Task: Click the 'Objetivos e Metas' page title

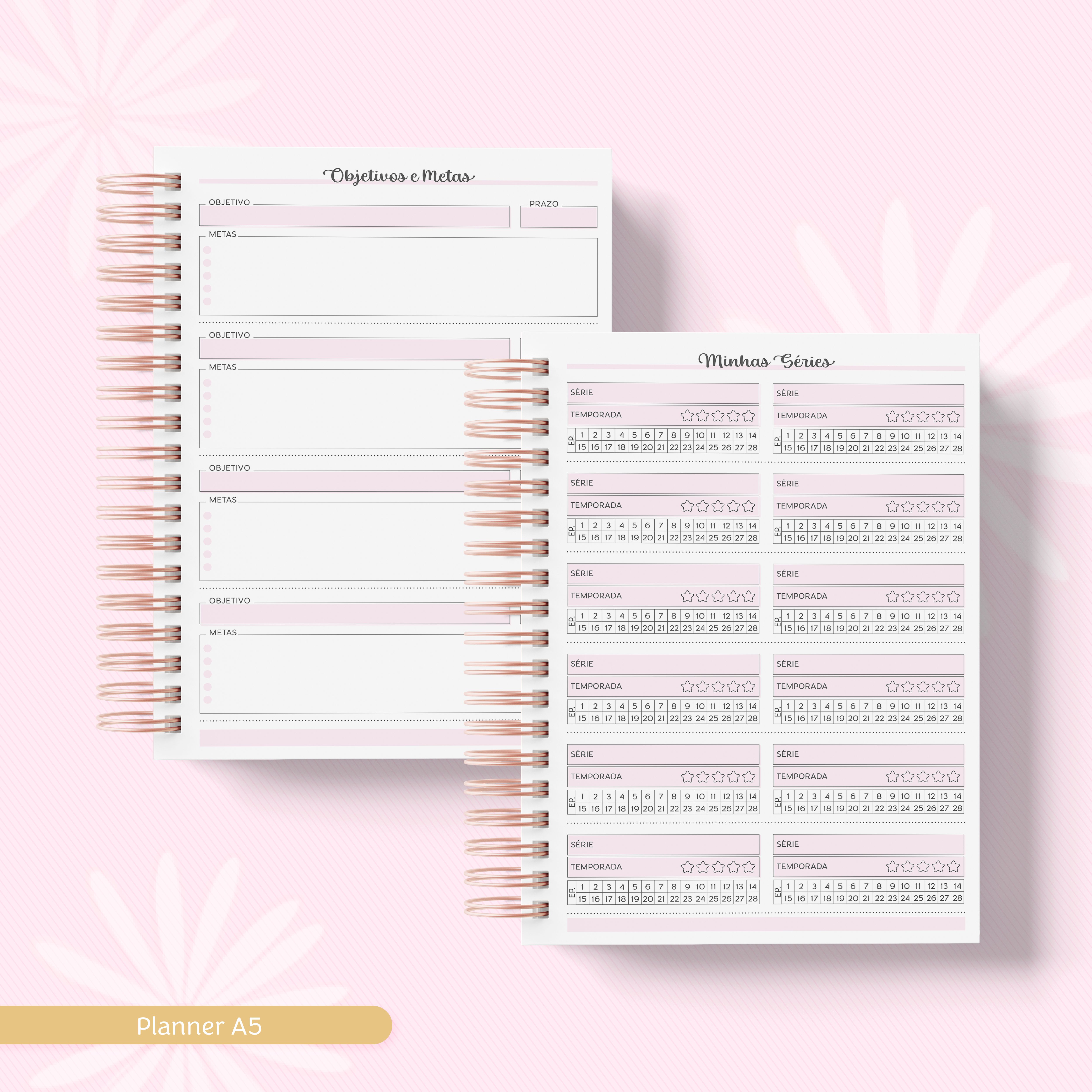Action: tap(399, 176)
